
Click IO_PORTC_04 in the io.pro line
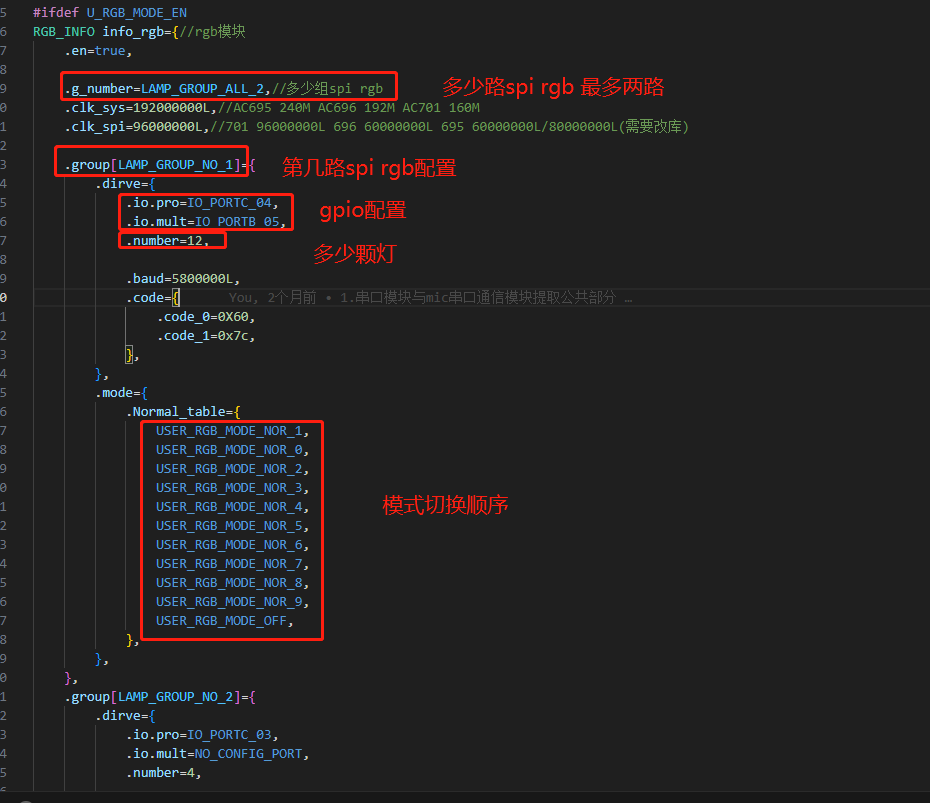coord(229,203)
